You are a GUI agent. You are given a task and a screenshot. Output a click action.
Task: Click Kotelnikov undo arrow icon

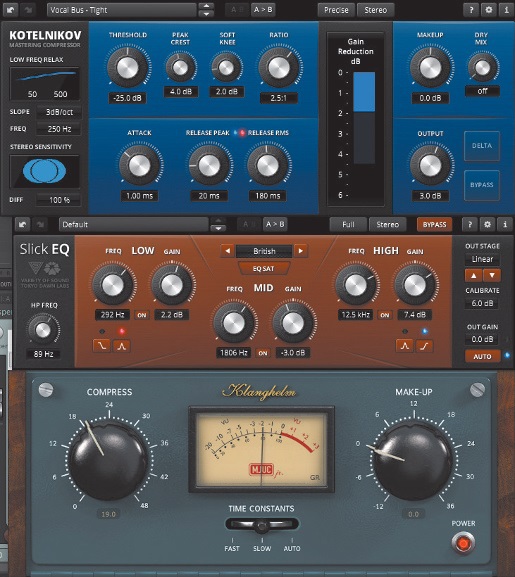[10, 10]
